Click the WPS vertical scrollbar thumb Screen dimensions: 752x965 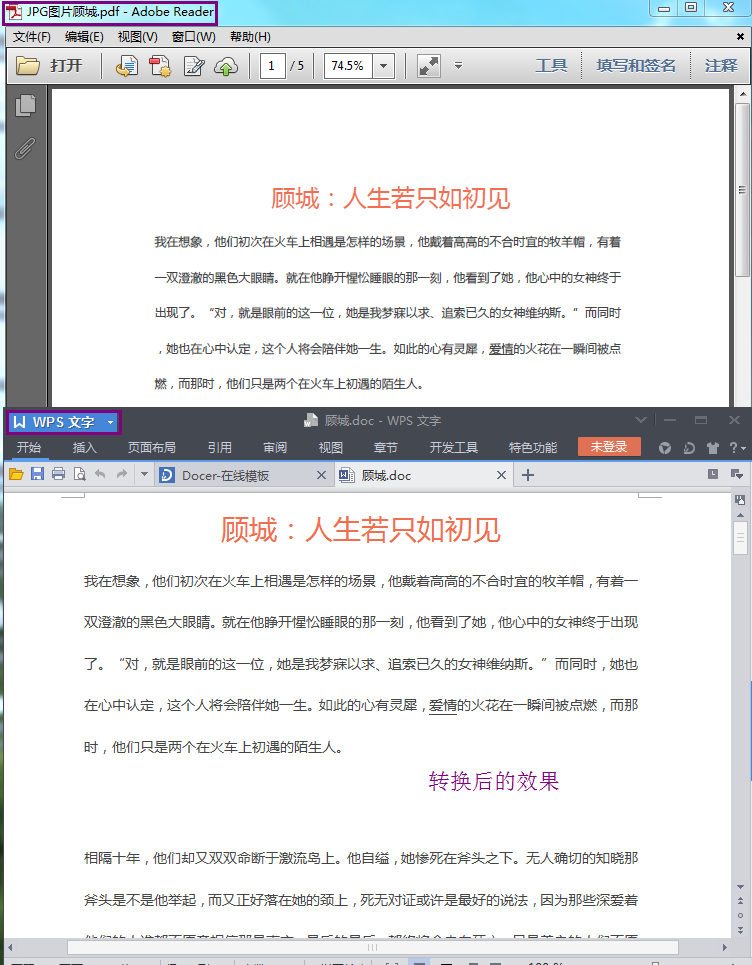(740, 539)
